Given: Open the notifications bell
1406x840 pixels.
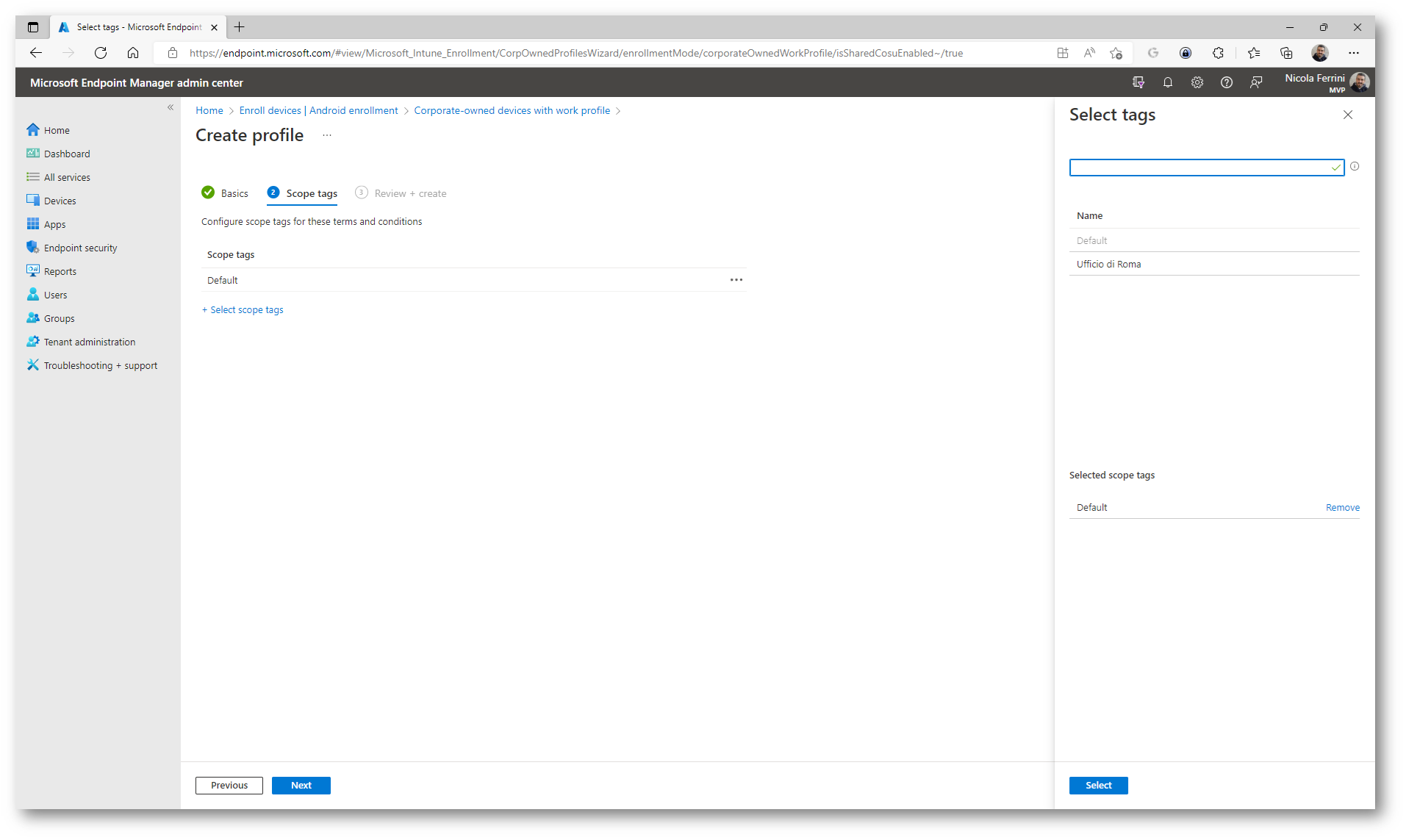Looking at the screenshot, I should tap(1167, 82).
